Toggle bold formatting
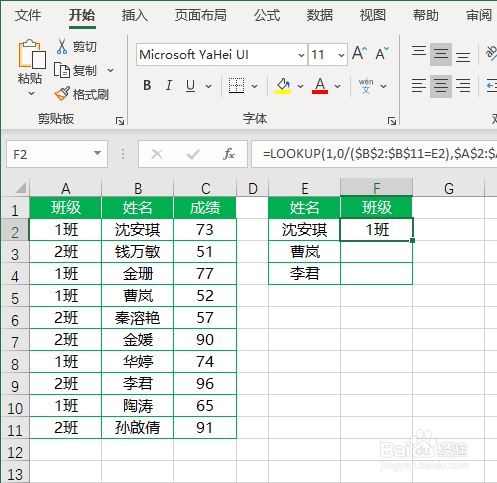Screen dimensions: 497x483 click(x=147, y=86)
